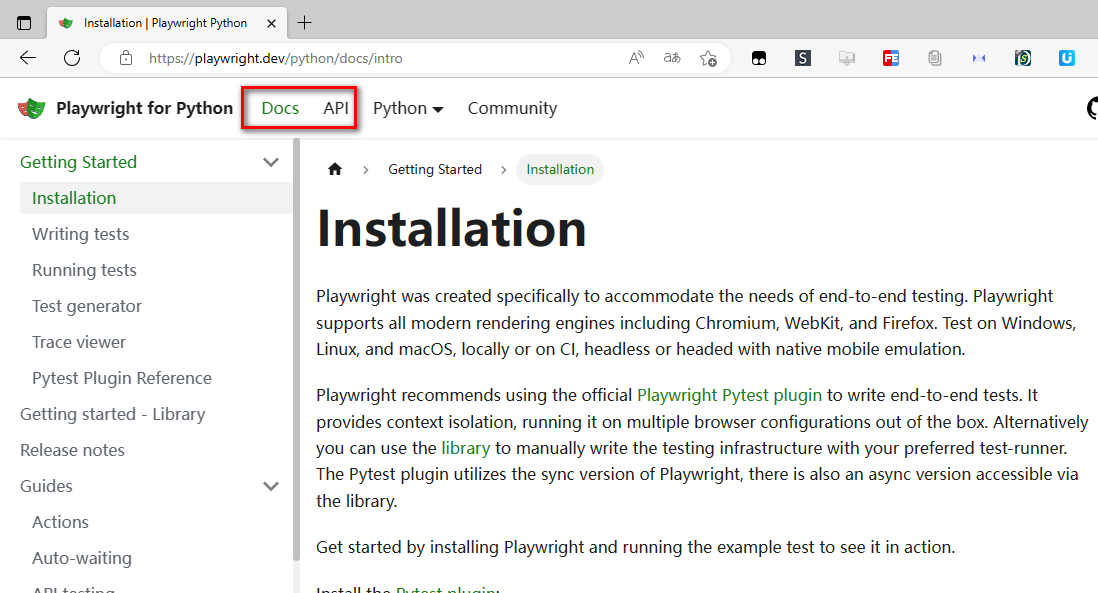Open Test generator sidebar page

click(x=87, y=306)
